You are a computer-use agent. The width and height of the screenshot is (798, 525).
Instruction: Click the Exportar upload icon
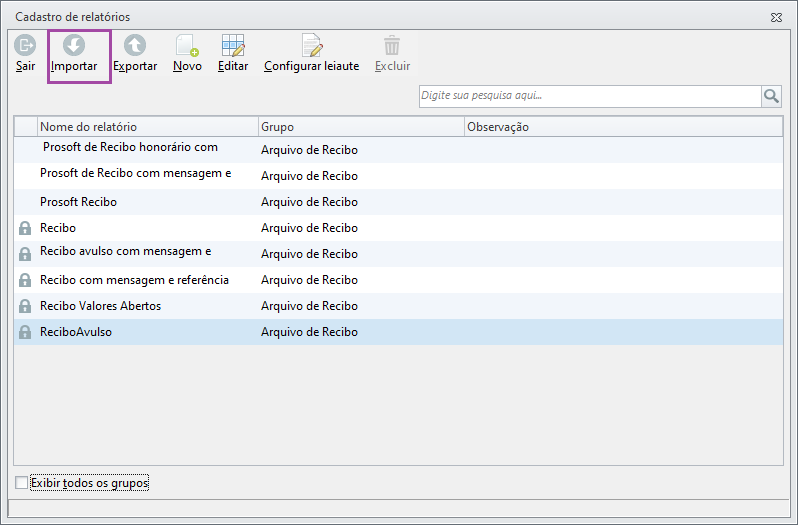(x=135, y=46)
